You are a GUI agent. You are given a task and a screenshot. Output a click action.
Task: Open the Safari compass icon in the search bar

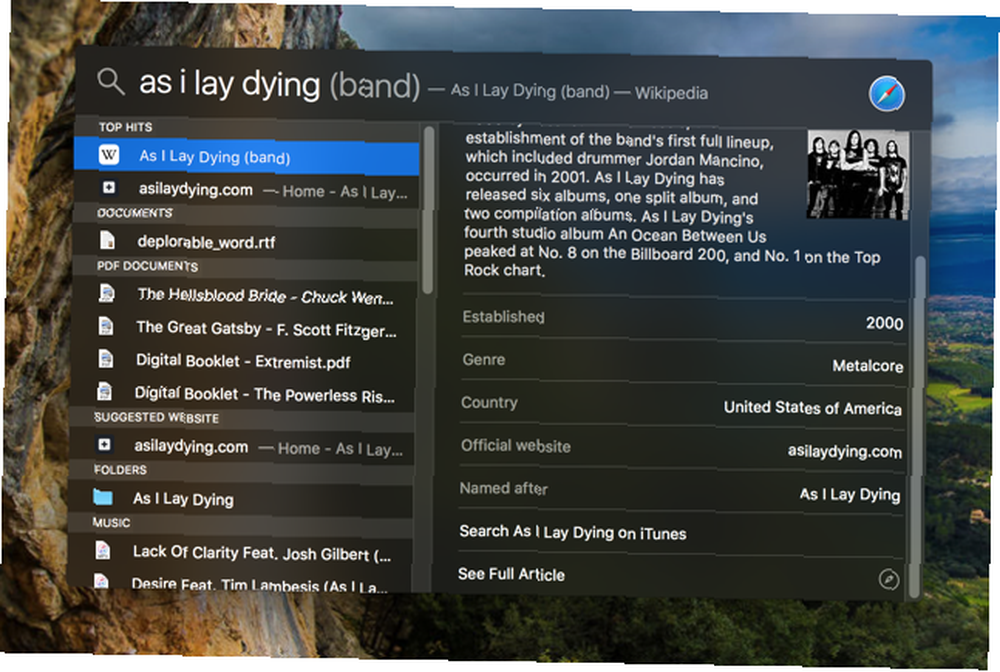(x=886, y=94)
